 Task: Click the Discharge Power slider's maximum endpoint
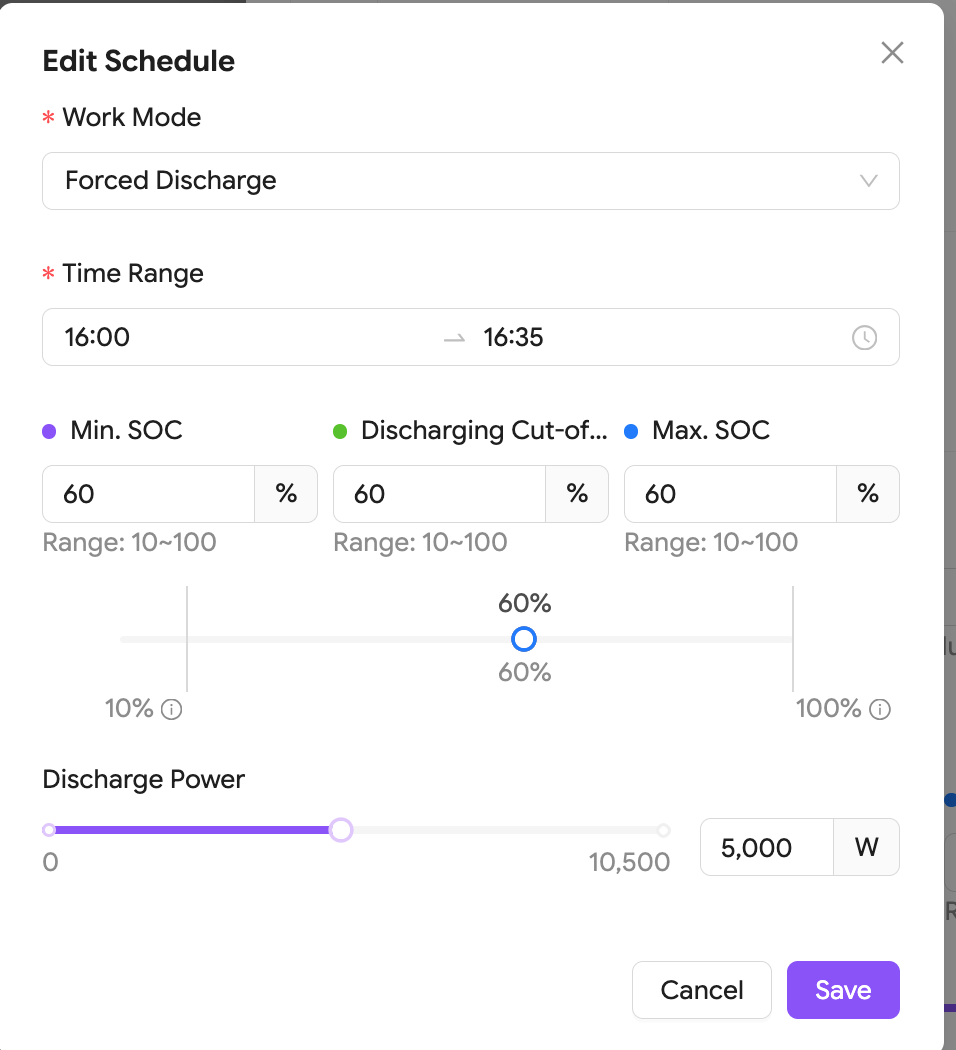pyautogui.click(x=663, y=830)
